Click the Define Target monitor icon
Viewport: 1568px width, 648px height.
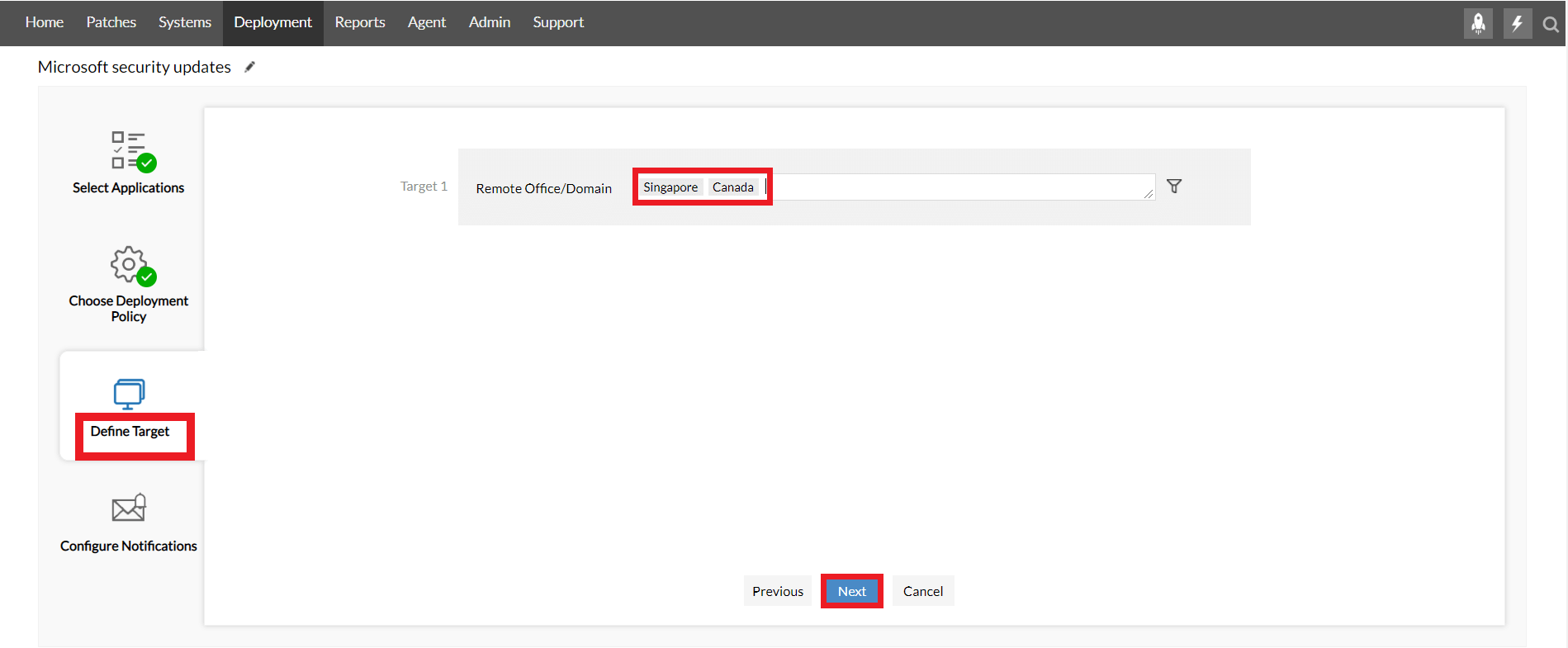130,394
